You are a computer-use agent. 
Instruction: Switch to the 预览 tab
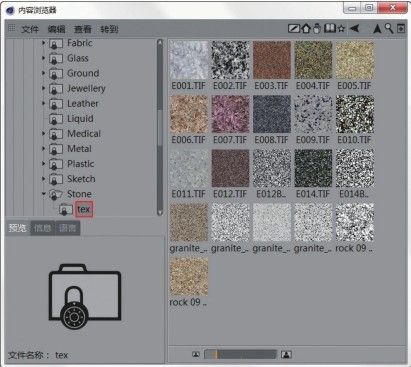pyautogui.click(x=18, y=228)
